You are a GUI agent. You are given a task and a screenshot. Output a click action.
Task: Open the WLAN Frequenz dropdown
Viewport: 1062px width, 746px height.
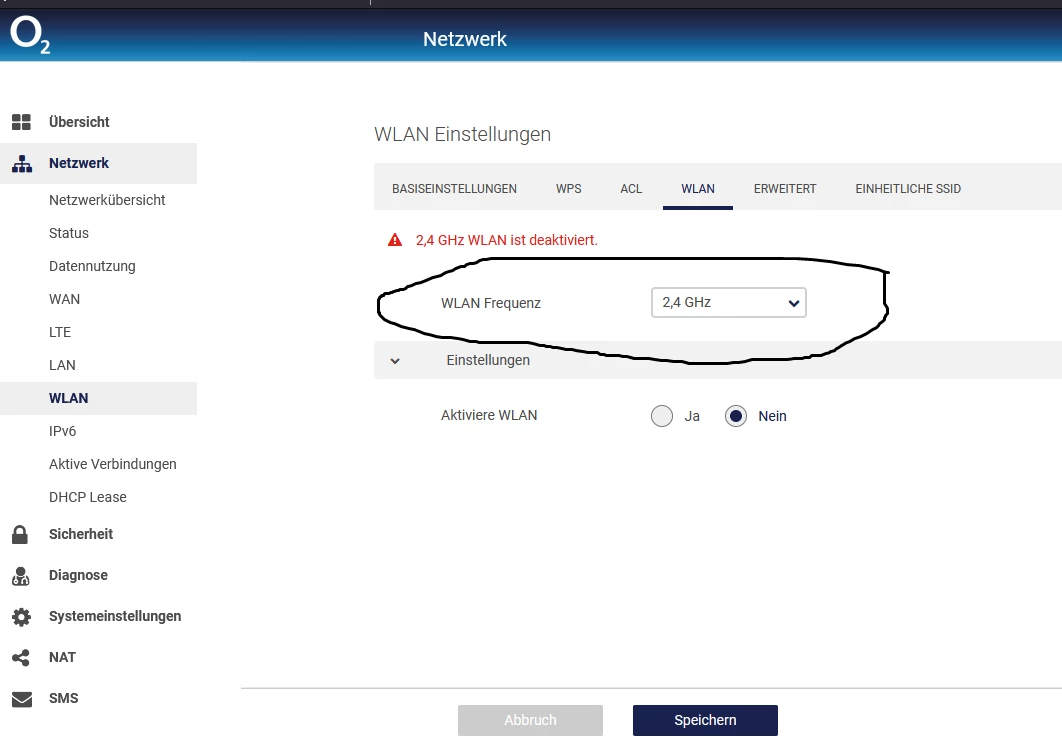click(729, 303)
